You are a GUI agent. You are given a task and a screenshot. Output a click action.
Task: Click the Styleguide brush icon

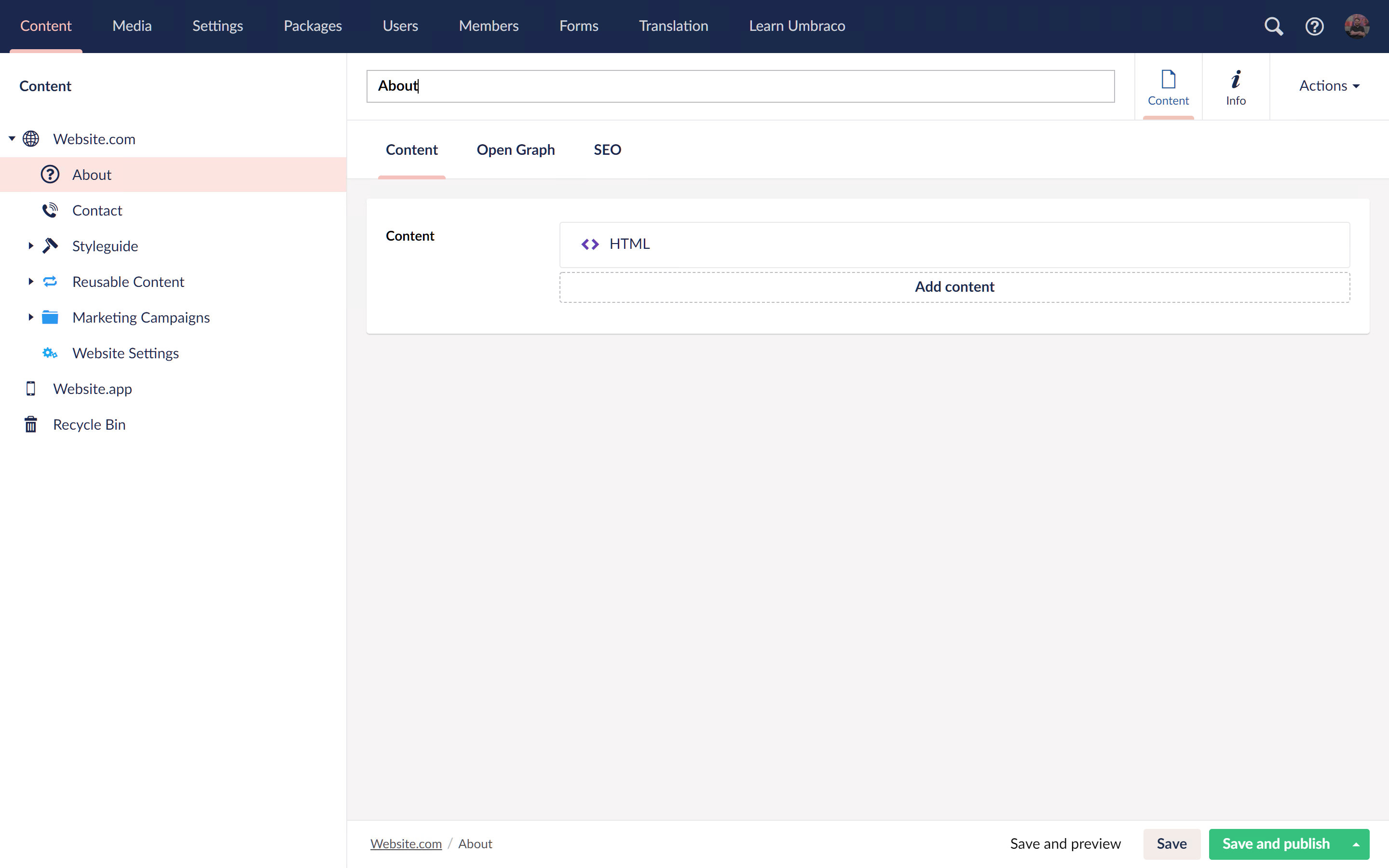click(50, 246)
